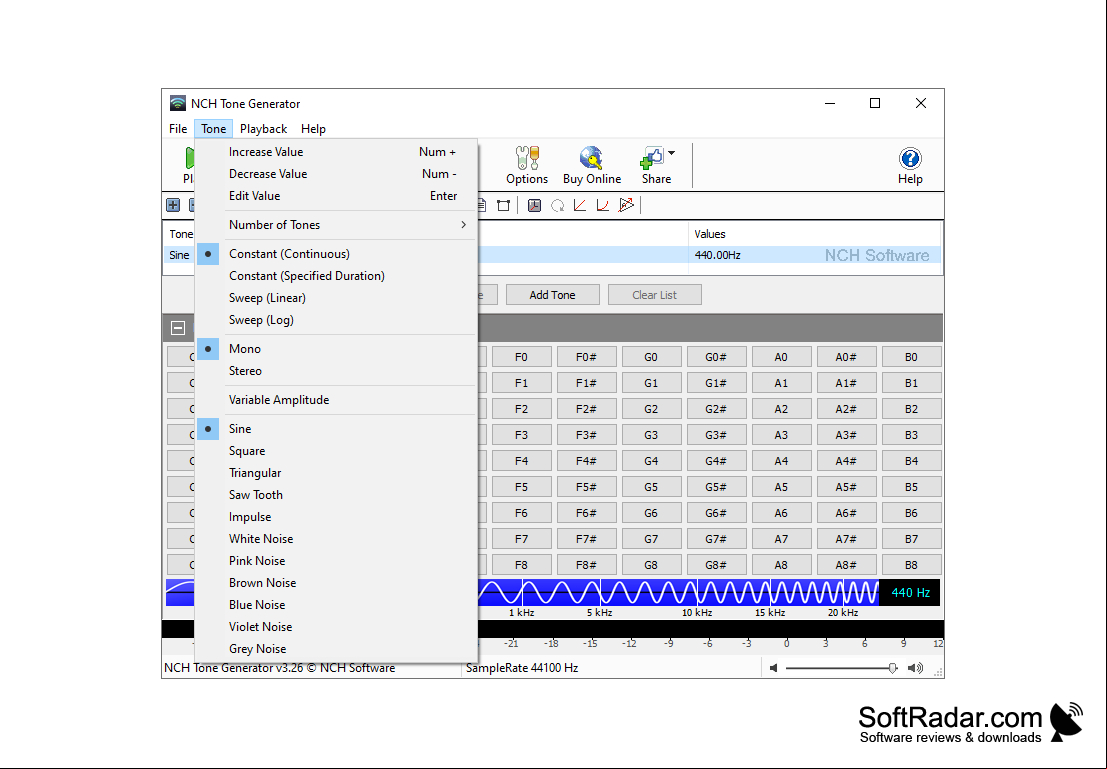Click the F5# note button
This screenshot has height=769, width=1107.
click(586, 487)
